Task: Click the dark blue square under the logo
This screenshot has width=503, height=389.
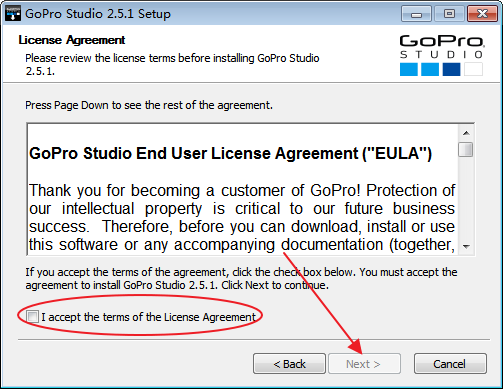Action: point(451,69)
